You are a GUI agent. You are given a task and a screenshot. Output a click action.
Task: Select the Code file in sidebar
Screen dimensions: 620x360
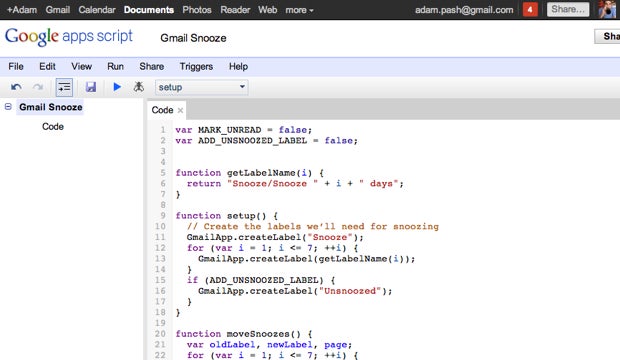click(53, 127)
